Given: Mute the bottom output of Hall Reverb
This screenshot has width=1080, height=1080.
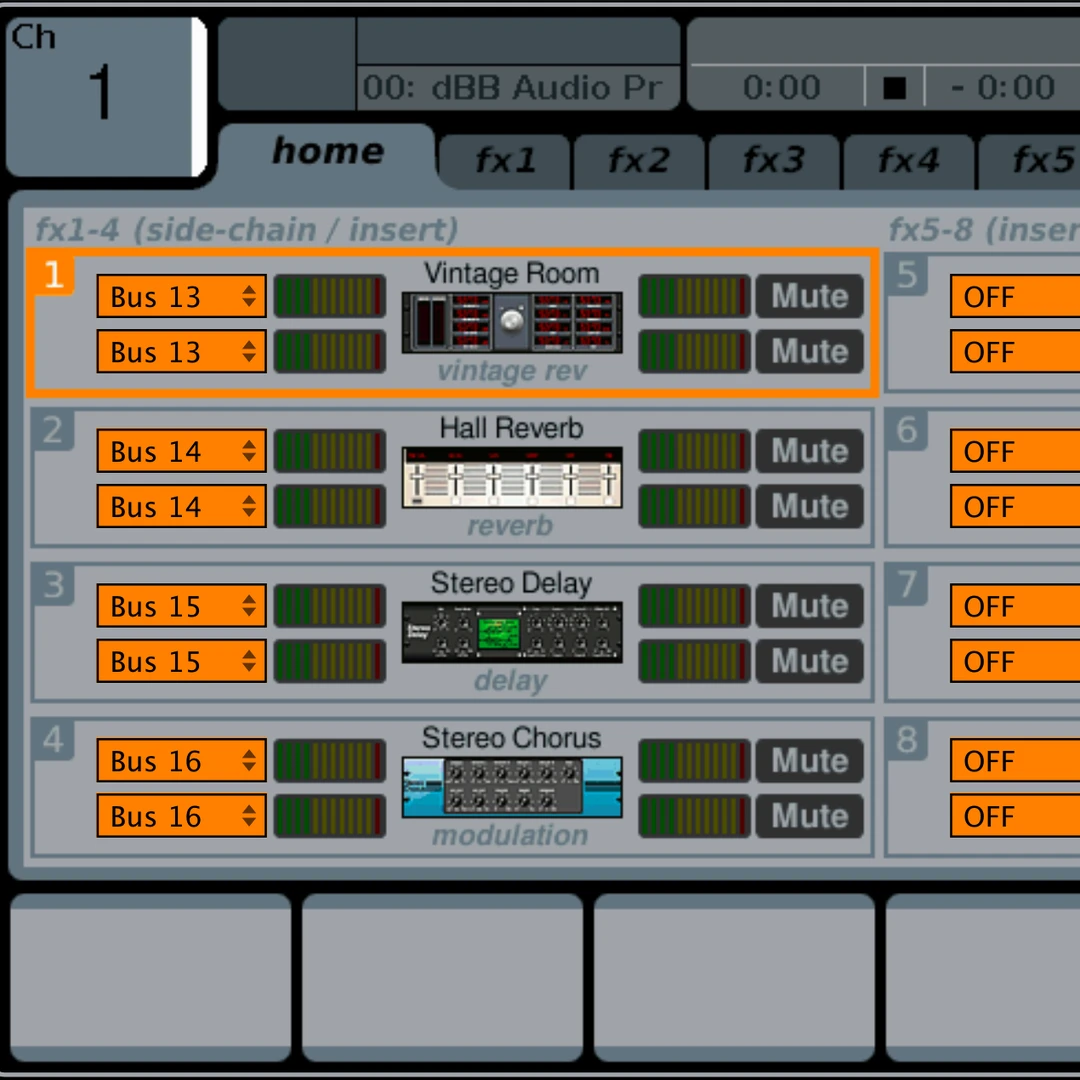Looking at the screenshot, I should [x=809, y=506].
